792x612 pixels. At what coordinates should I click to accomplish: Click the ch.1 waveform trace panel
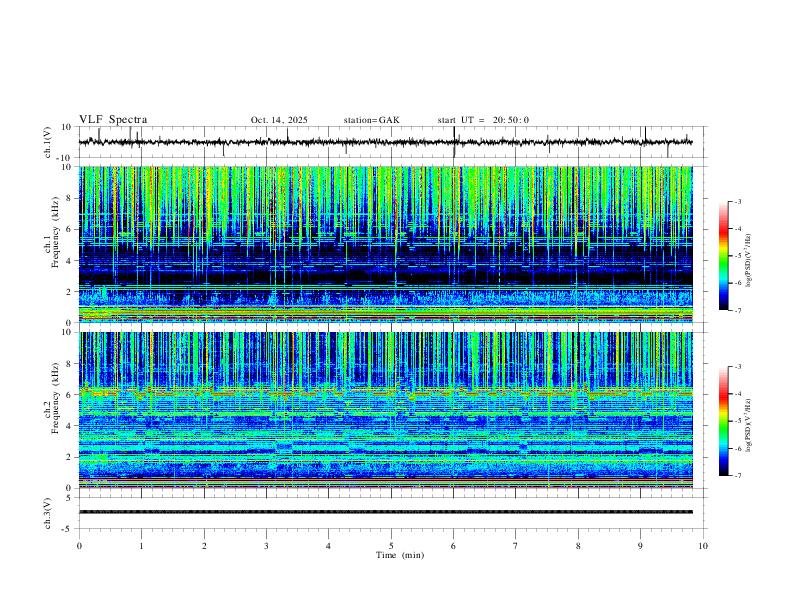(392, 142)
